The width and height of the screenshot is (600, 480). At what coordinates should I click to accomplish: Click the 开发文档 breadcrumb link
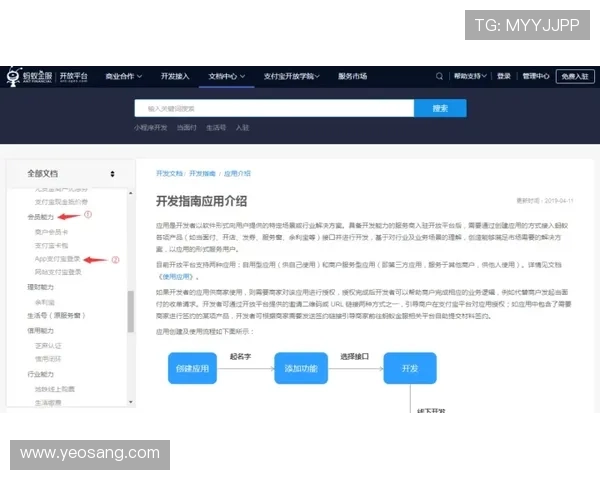[169, 173]
